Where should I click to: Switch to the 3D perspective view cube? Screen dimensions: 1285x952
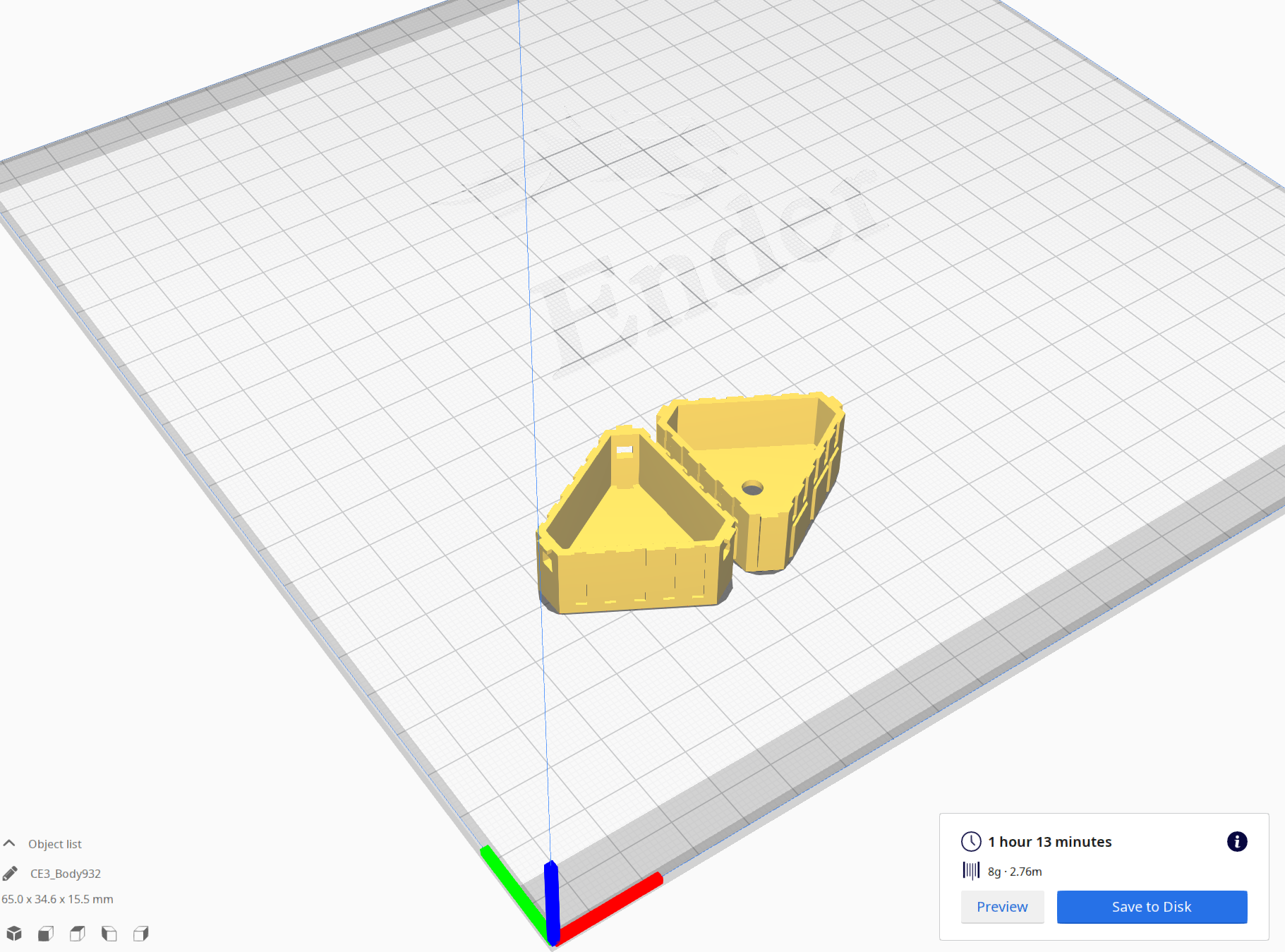tap(14, 934)
